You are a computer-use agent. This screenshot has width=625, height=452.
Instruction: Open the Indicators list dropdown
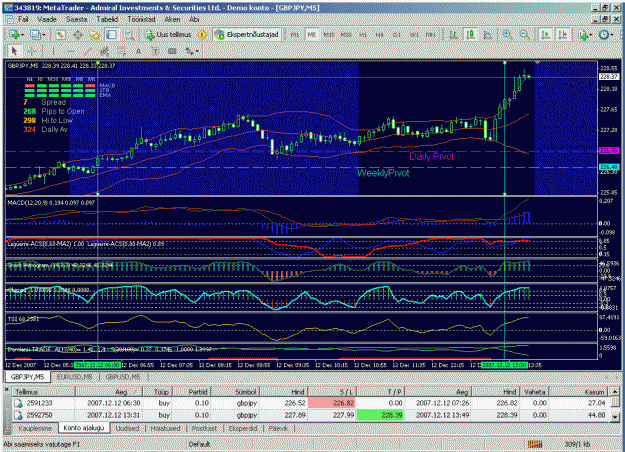coord(585,35)
